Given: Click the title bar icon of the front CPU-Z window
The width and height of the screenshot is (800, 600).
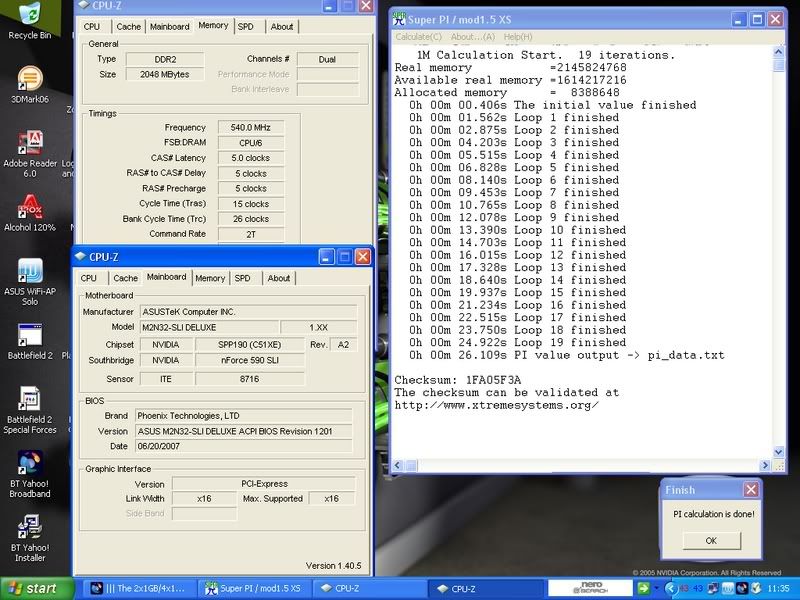Looking at the screenshot, I should [x=81, y=256].
